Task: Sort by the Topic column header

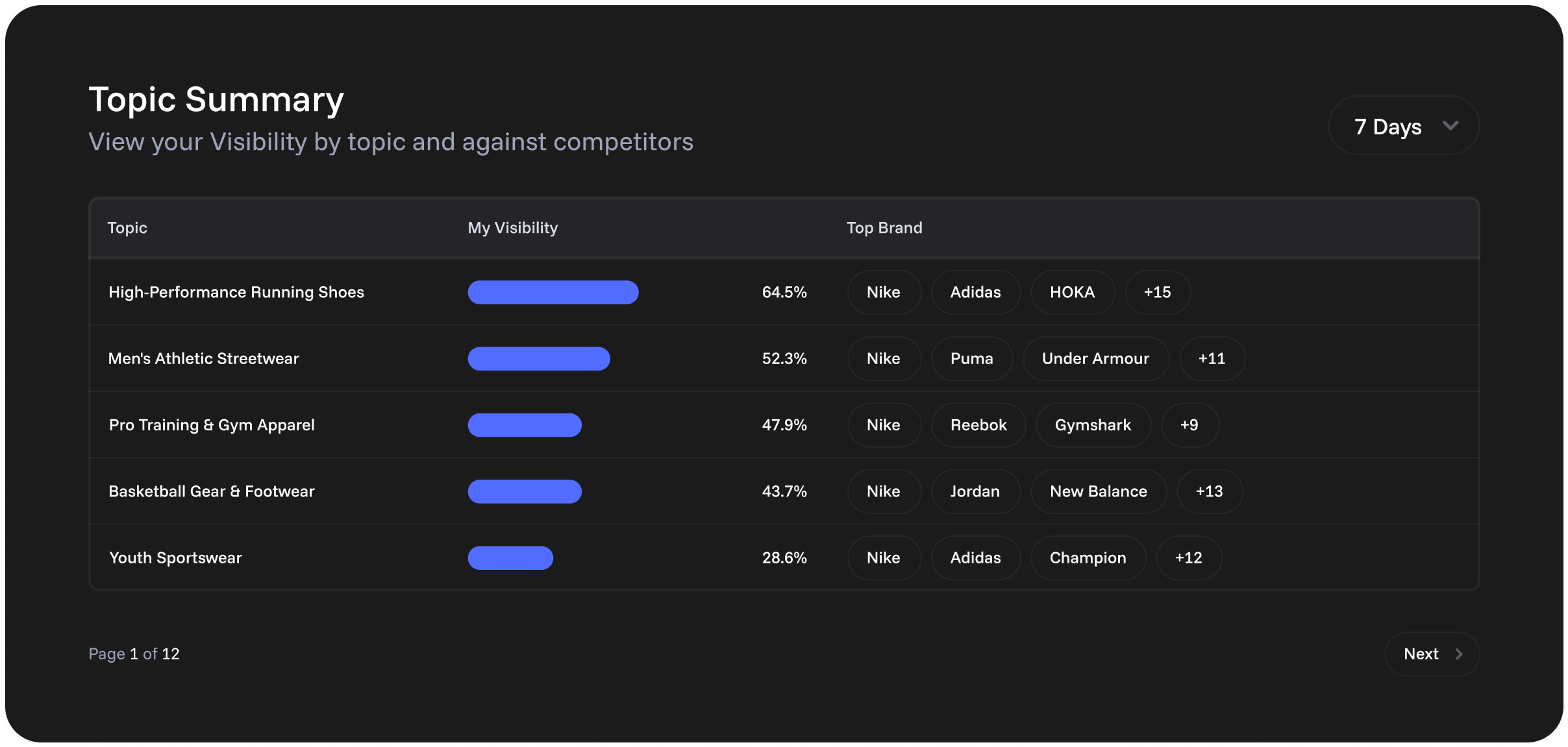Action: tap(127, 228)
